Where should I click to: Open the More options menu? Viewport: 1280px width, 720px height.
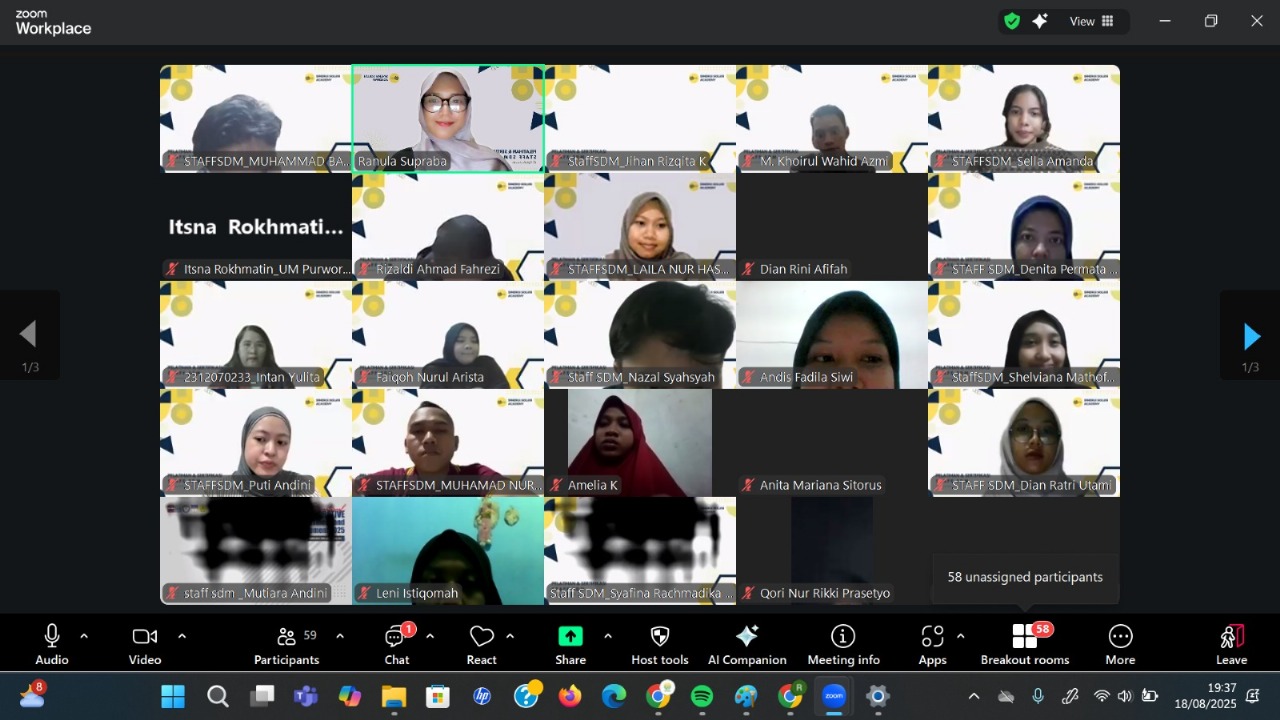(1120, 643)
